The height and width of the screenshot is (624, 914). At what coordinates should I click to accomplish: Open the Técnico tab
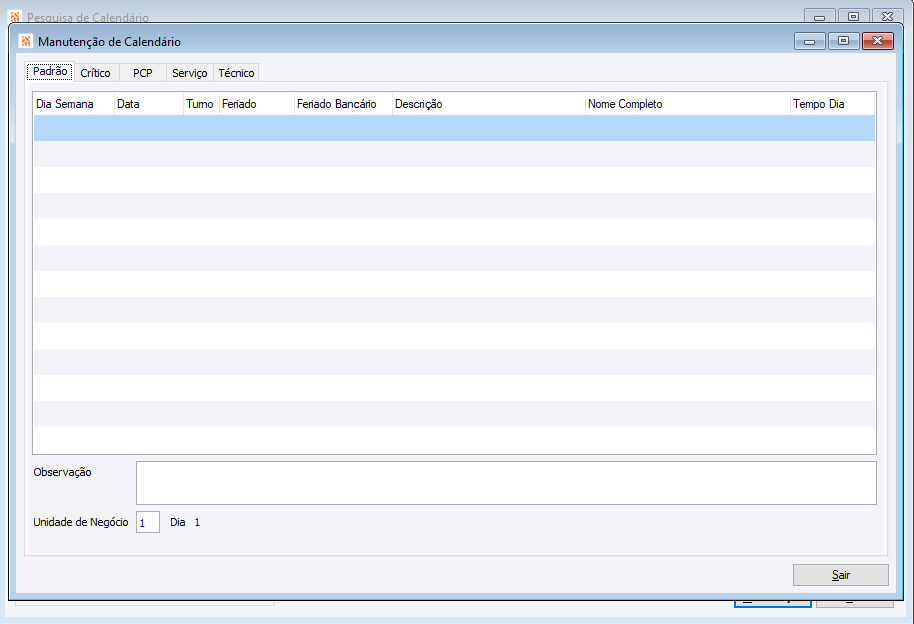pyautogui.click(x=236, y=73)
